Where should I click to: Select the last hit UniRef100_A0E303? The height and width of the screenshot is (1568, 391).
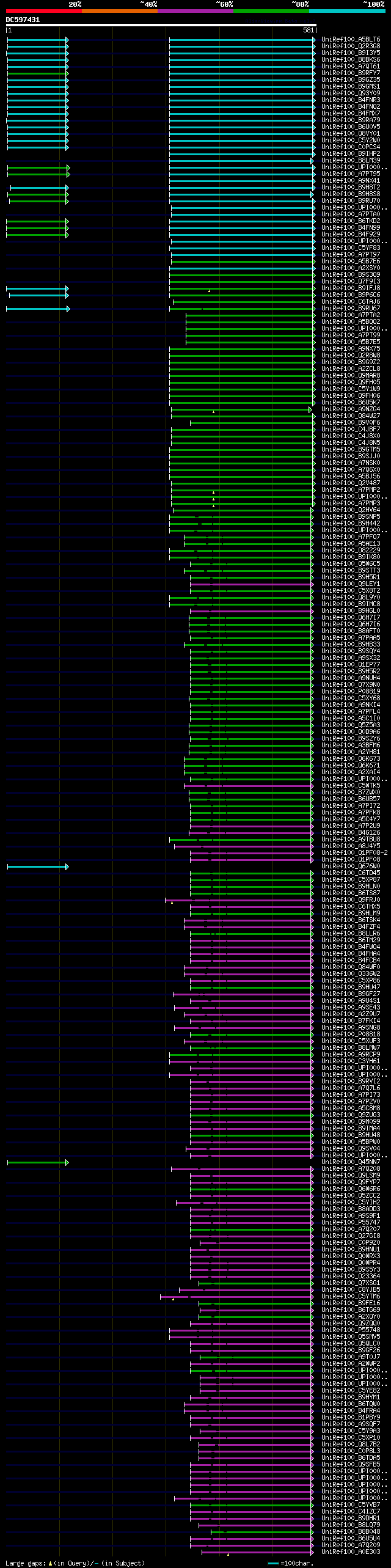[351, 1552]
